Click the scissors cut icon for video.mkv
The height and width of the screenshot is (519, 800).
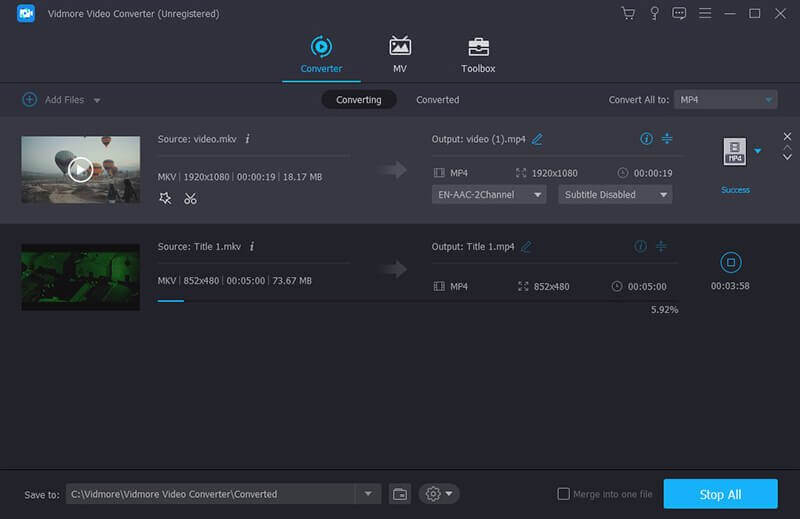tap(190, 198)
